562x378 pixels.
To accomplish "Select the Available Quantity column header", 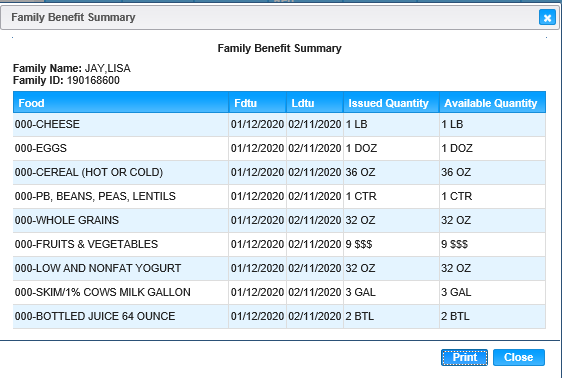I will 492,103.
